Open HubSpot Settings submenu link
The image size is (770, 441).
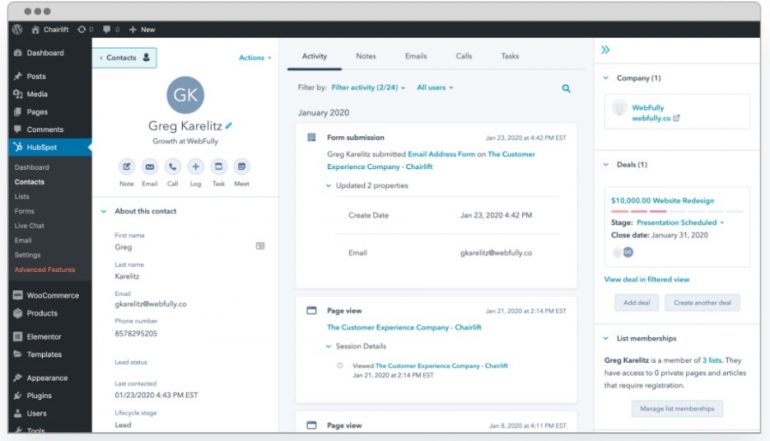tap(28, 255)
